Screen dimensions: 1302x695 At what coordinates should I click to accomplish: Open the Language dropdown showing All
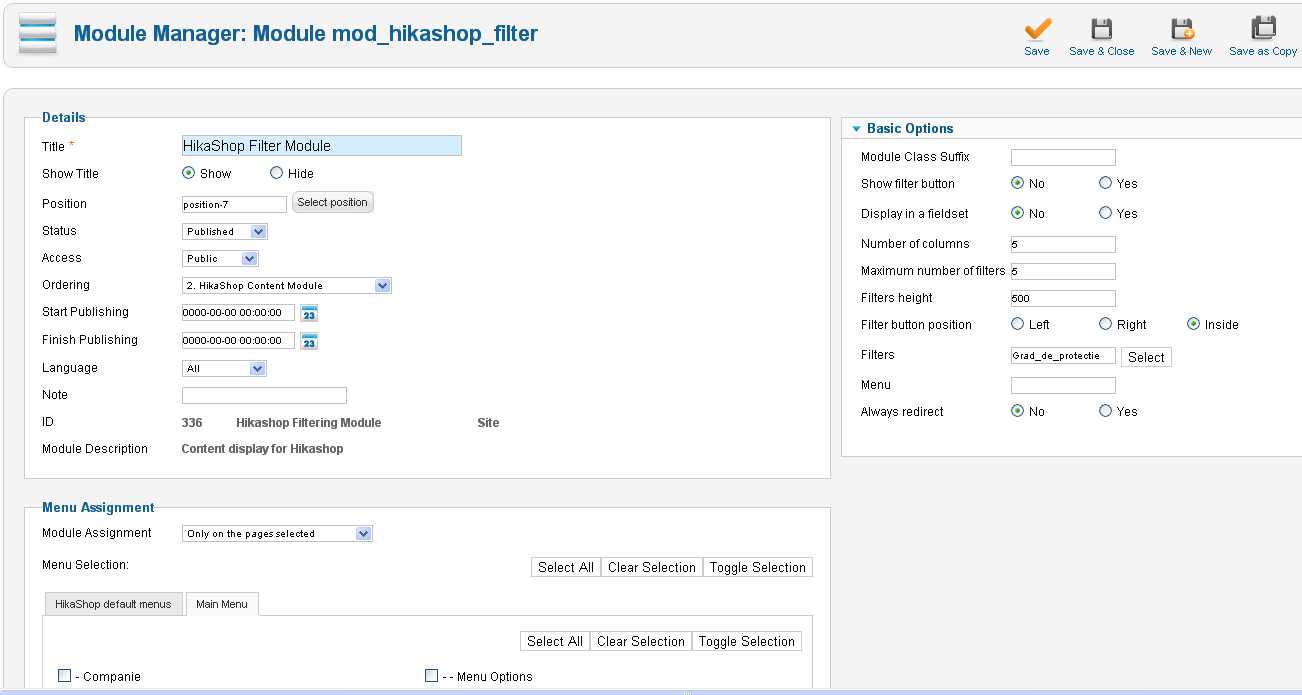click(225, 369)
